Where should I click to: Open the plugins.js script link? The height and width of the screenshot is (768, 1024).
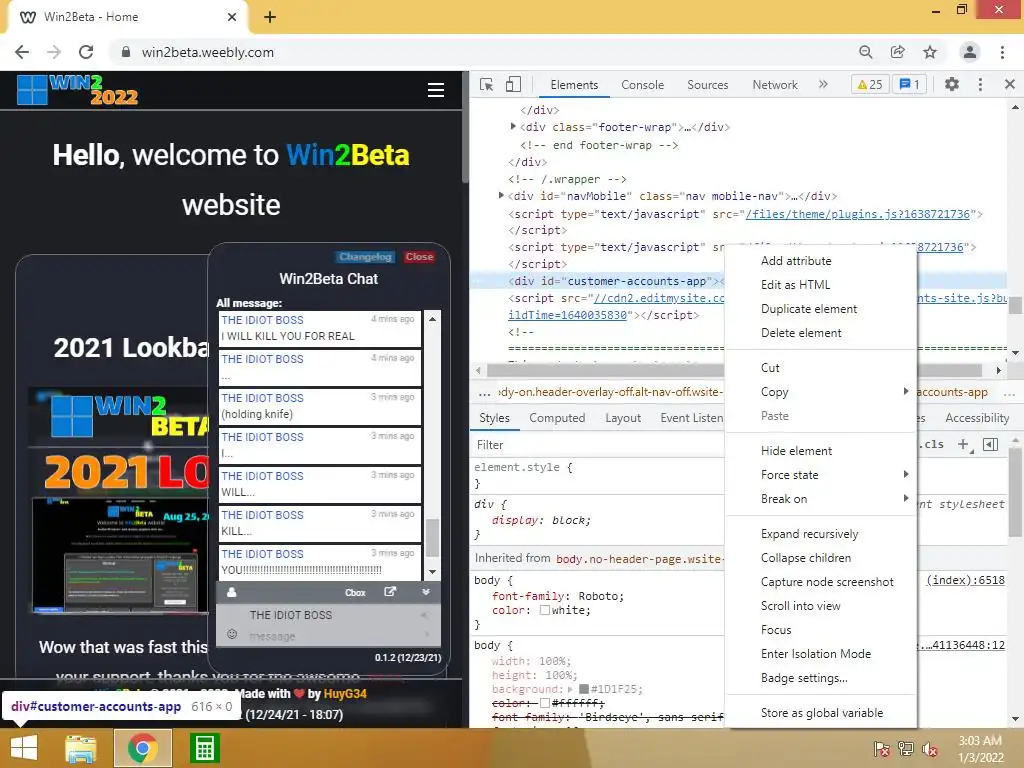coord(857,214)
